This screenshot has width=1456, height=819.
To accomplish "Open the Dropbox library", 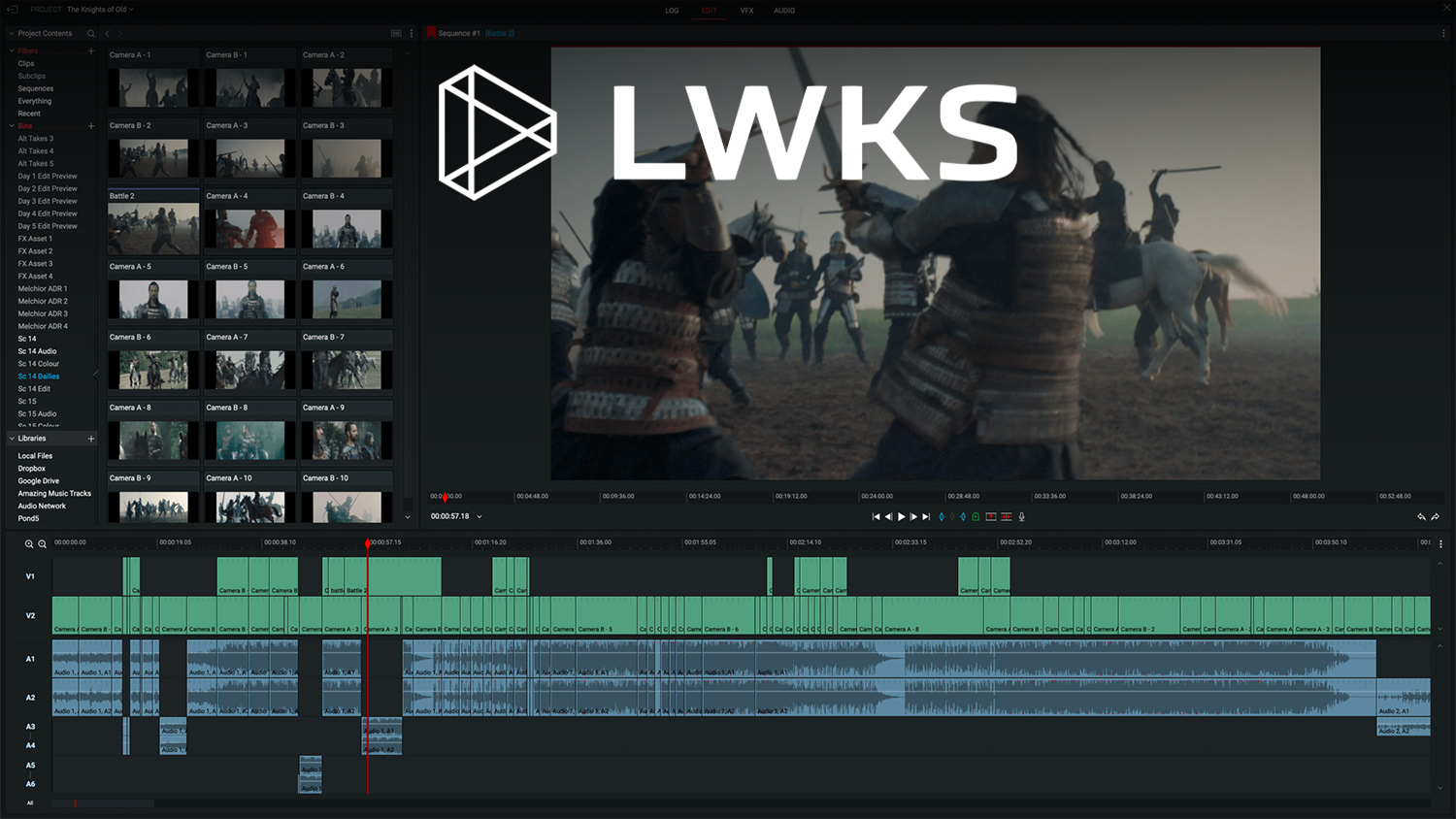I will [32, 469].
